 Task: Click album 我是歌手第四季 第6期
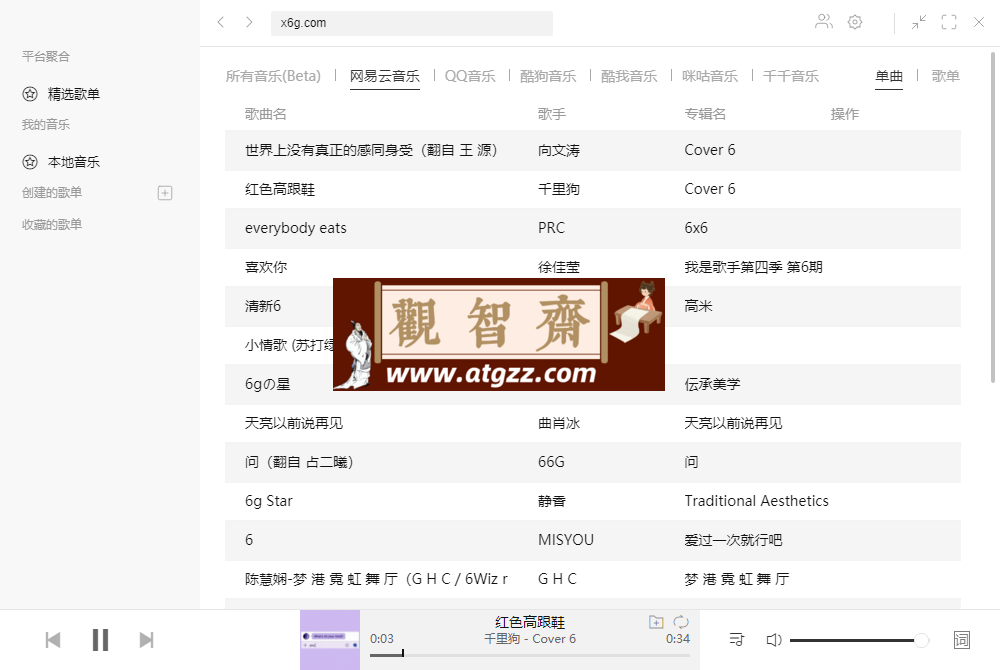pyautogui.click(x=753, y=267)
